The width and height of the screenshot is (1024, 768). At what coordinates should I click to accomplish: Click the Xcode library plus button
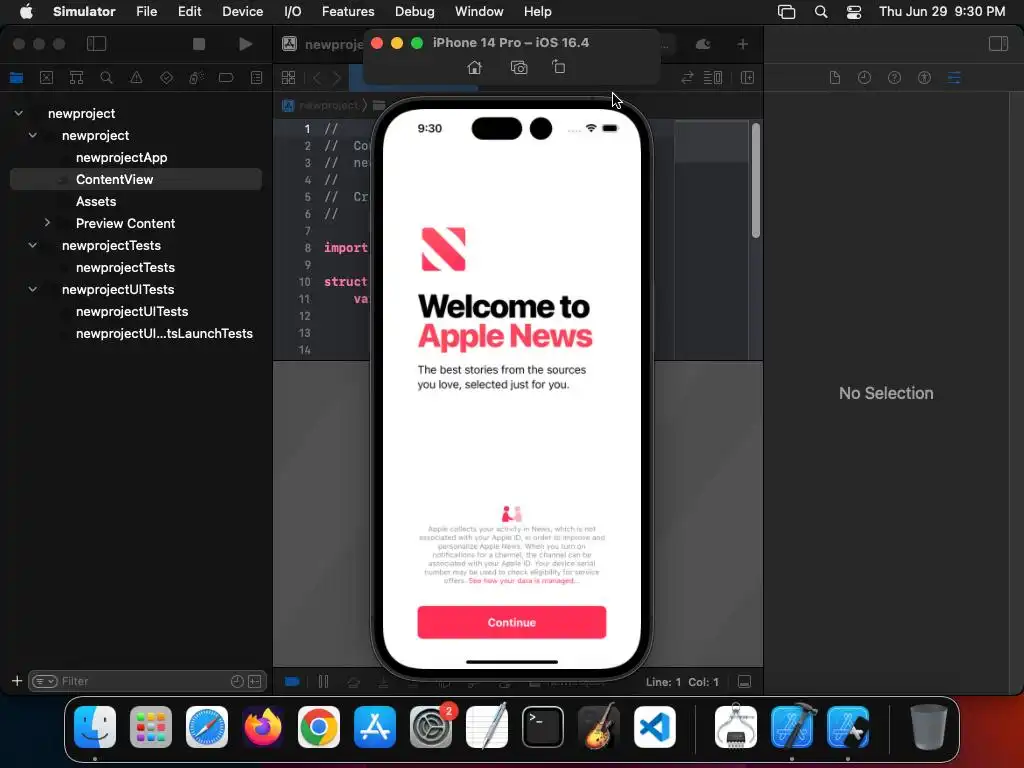point(743,44)
